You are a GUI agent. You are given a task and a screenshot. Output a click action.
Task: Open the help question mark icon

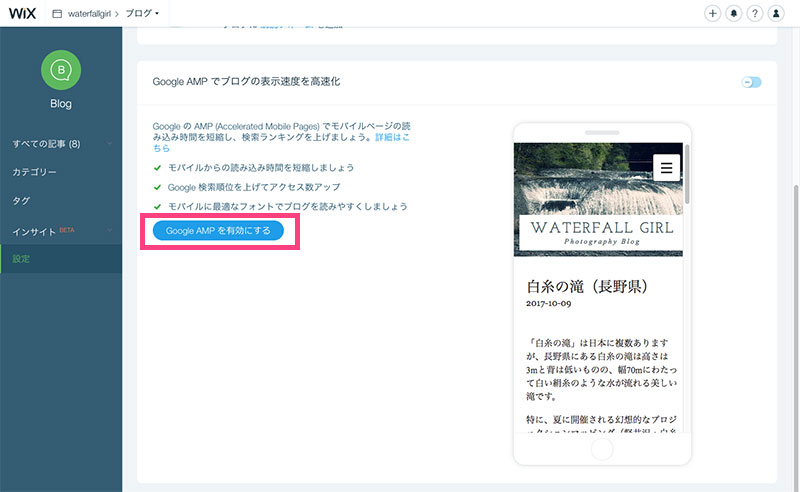[x=755, y=13]
